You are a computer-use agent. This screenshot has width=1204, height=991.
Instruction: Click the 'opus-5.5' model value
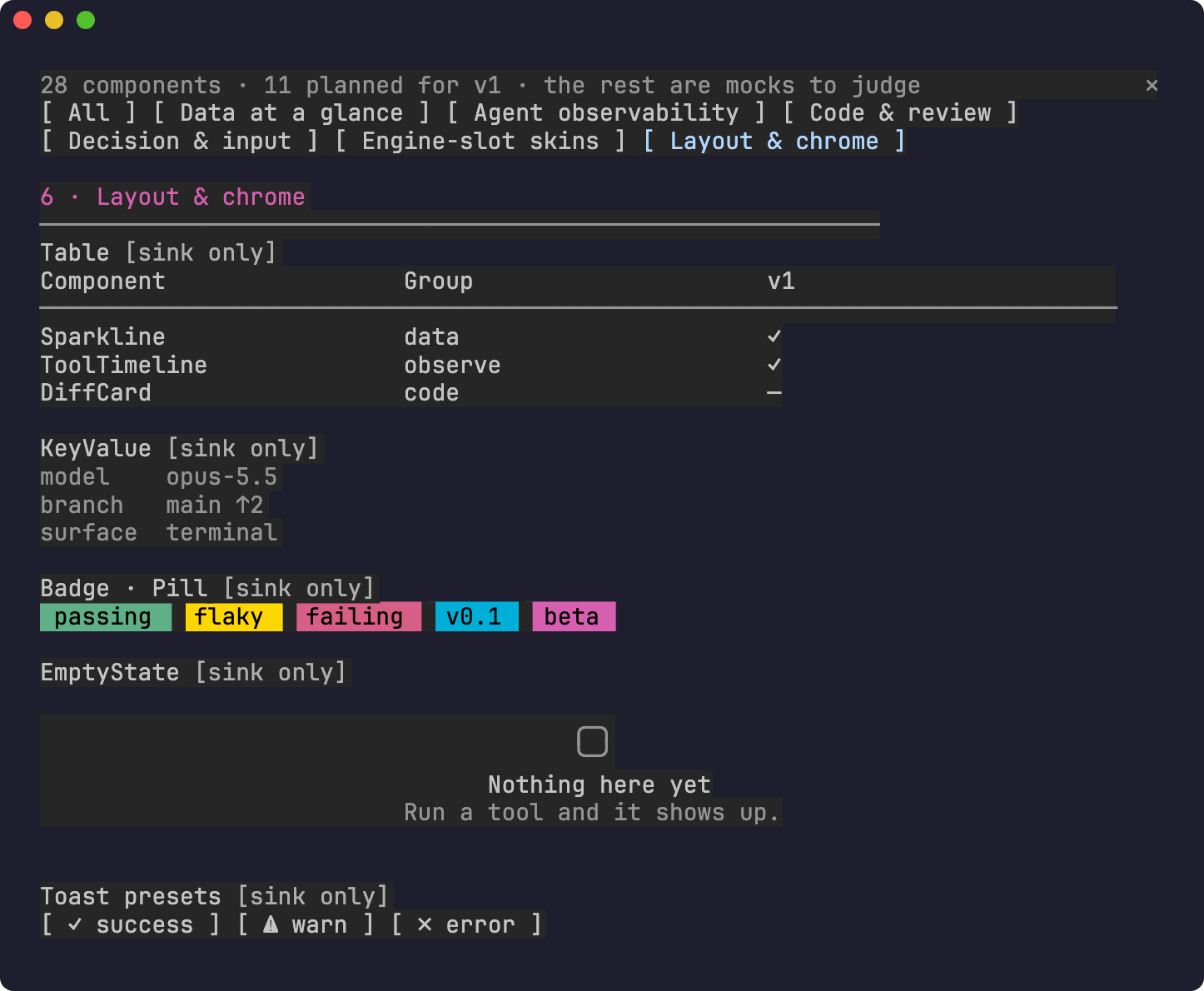pyautogui.click(x=221, y=476)
